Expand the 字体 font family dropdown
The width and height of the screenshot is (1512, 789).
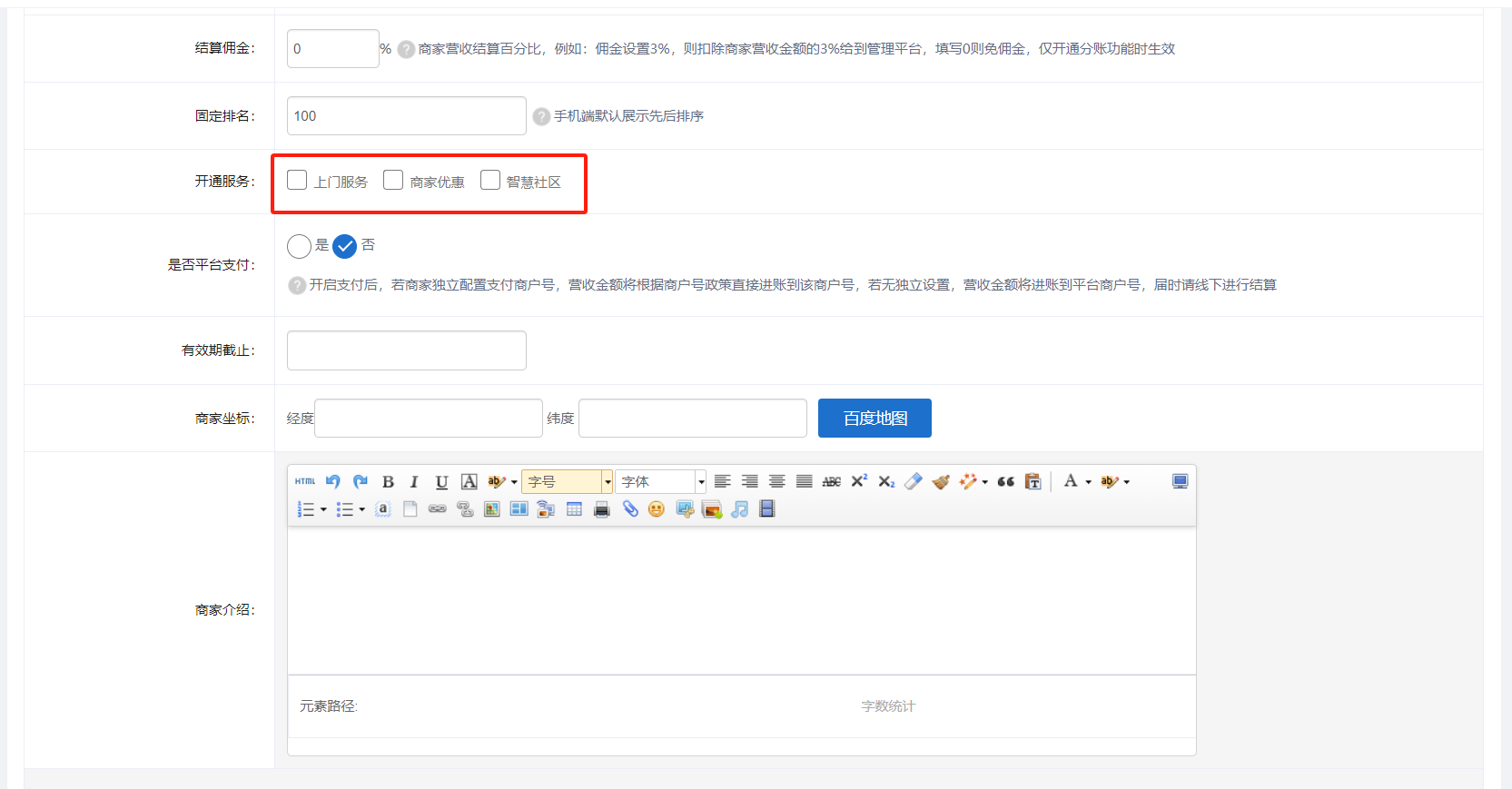pyautogui.click(x=701, y=482)
